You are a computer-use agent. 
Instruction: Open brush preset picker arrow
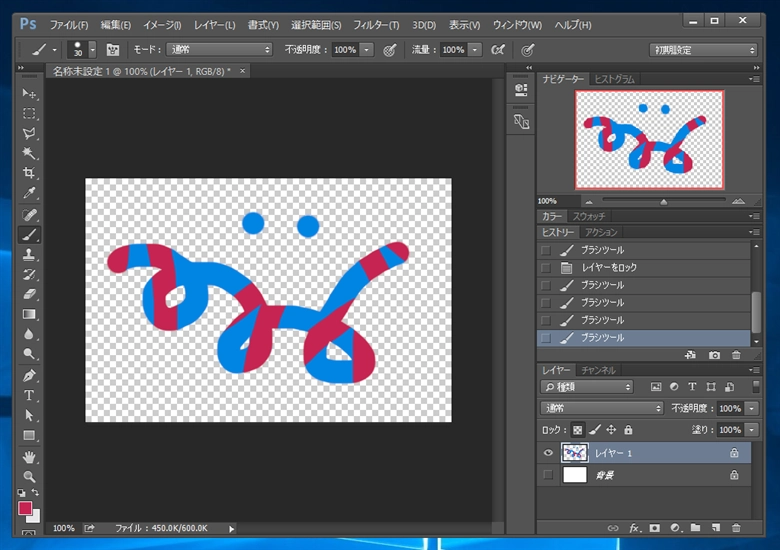click(92, 50)
